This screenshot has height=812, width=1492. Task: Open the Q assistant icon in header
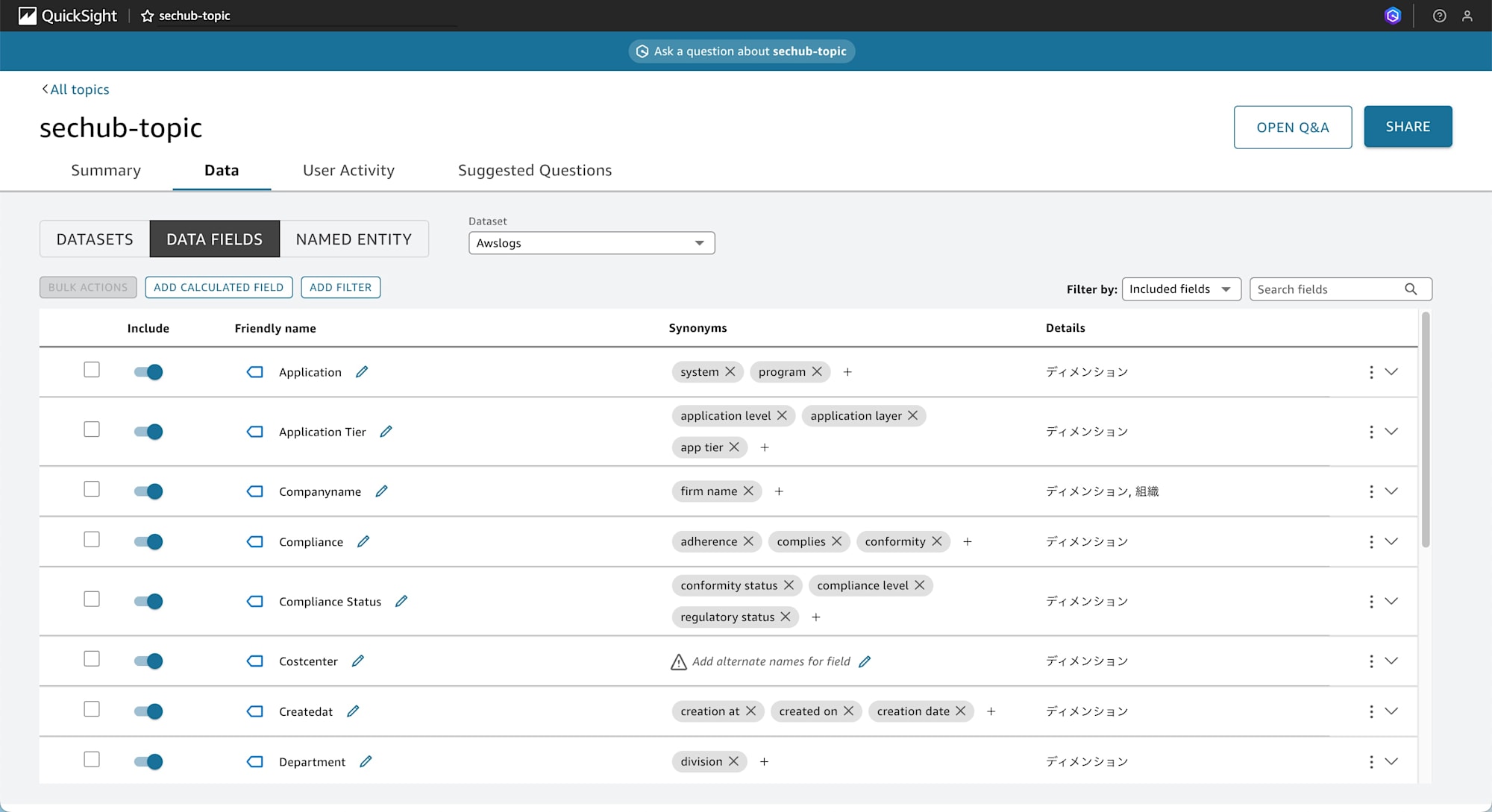click(1393, 16)
